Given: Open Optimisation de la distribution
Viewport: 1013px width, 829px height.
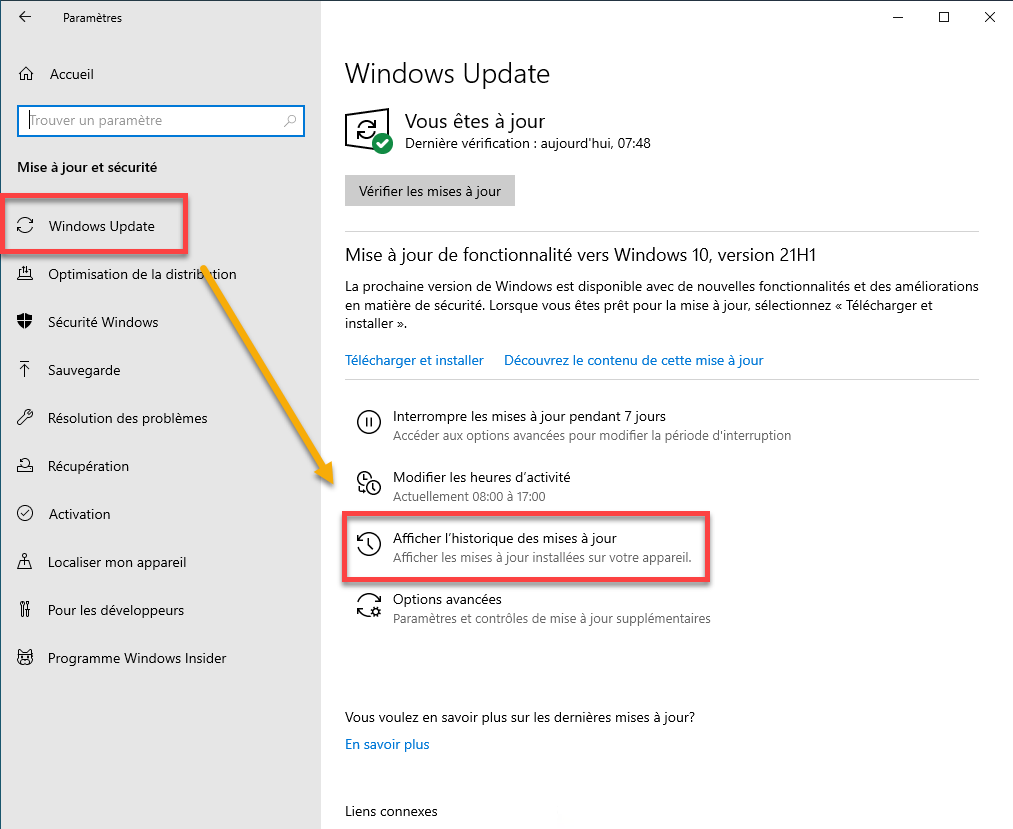Looking at the screenshot, I should coord(142,274).
